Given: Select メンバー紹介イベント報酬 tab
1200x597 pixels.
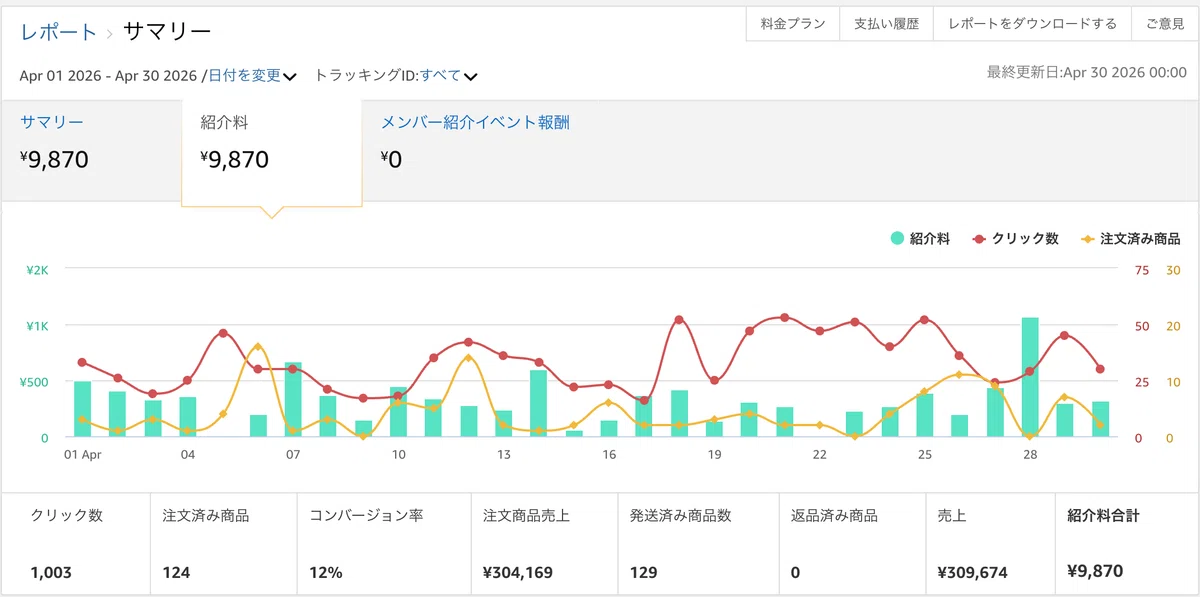Looking at the screenshot, I should point(475,123).
